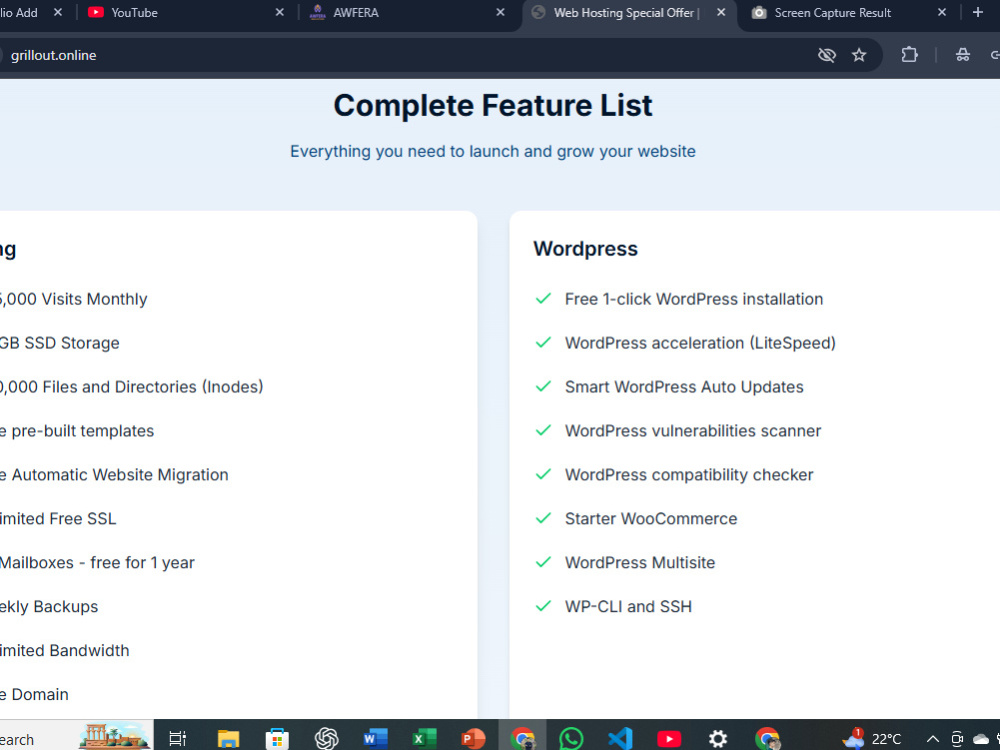Open Task View on the taskbar

pyautogui.click(x=178, y=739)
